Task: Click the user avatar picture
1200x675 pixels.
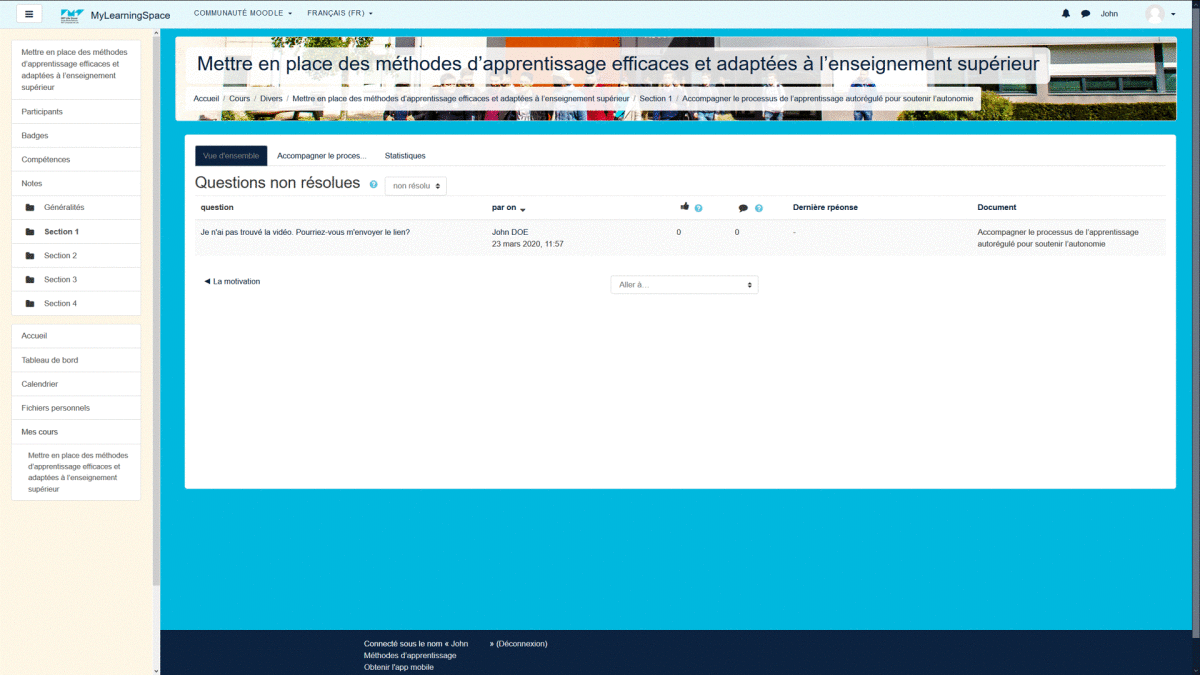Action: point(1155,14)
